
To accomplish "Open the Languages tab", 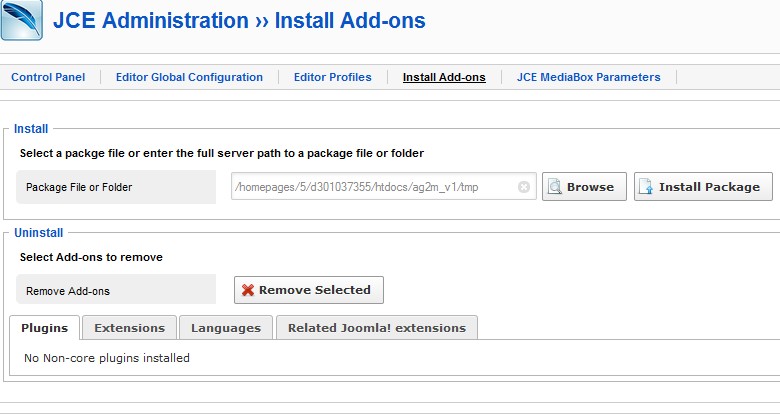I will pyautogui.click(x=226, y=328).
